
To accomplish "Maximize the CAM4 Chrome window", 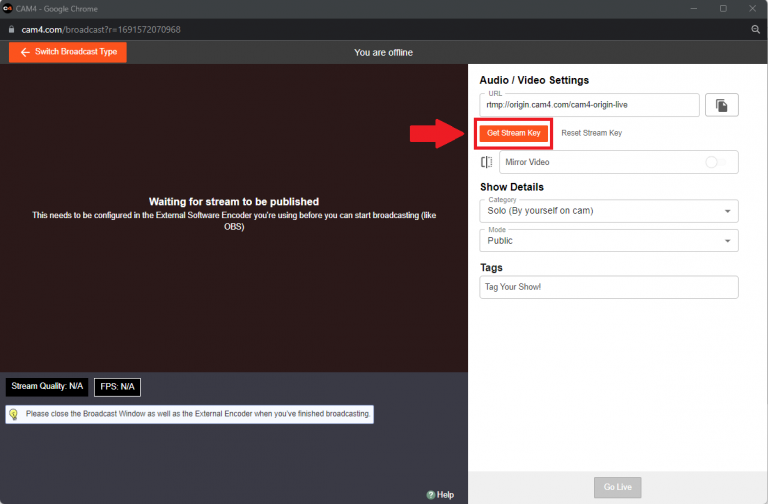I will [x=724, y=8].
